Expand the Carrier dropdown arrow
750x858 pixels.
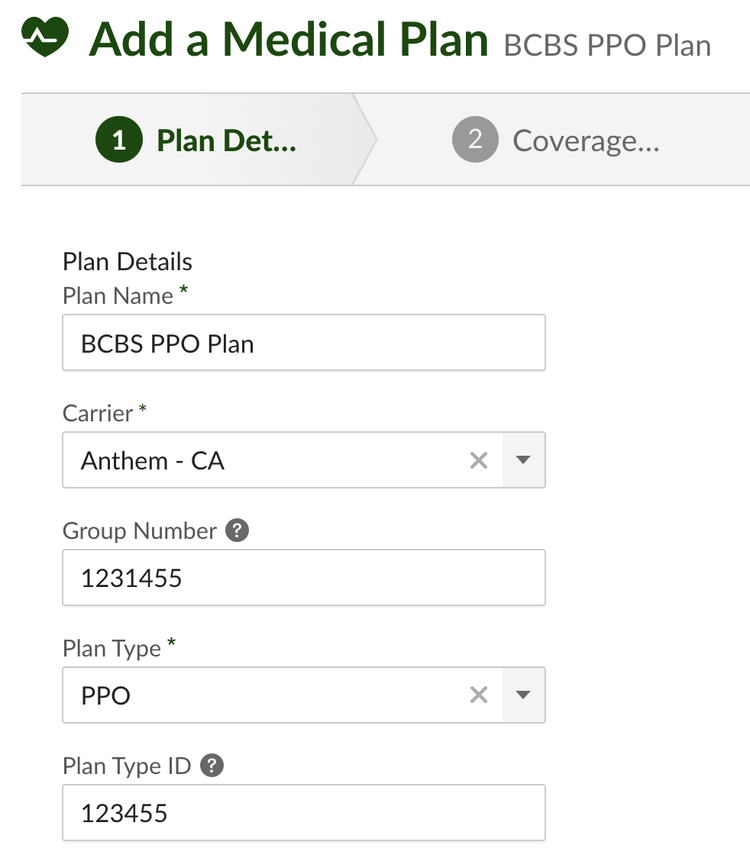click(524, 460)
